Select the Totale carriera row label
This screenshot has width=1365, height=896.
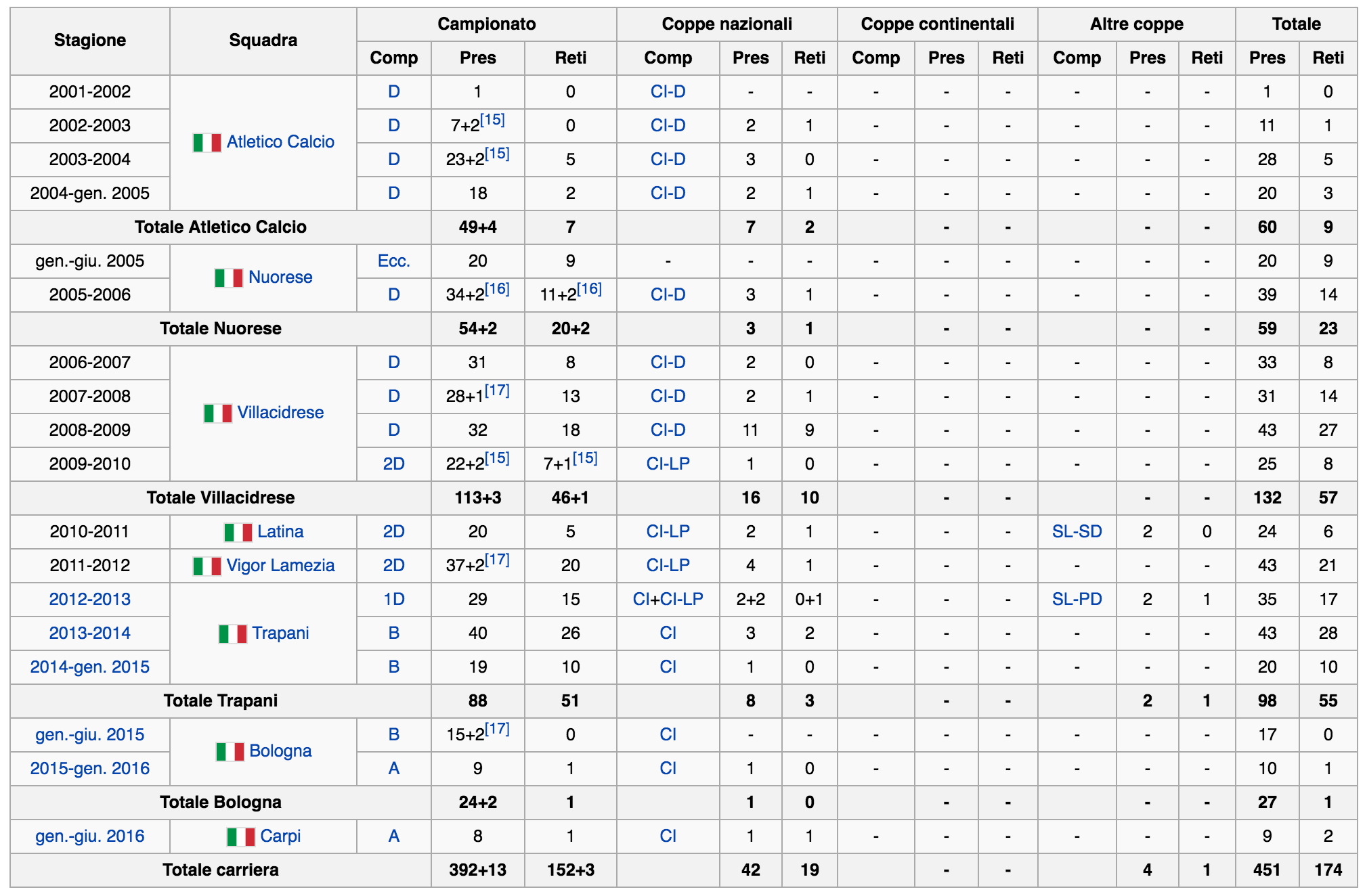221,870
